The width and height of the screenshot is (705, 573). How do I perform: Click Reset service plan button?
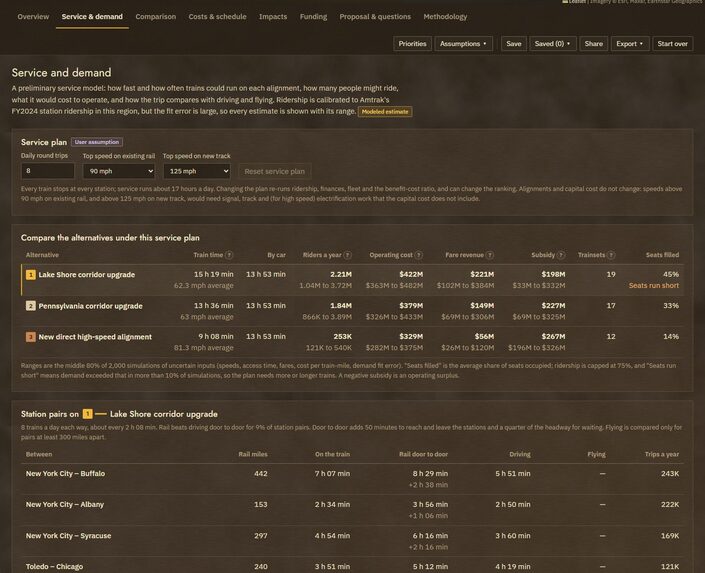[274, 171]
